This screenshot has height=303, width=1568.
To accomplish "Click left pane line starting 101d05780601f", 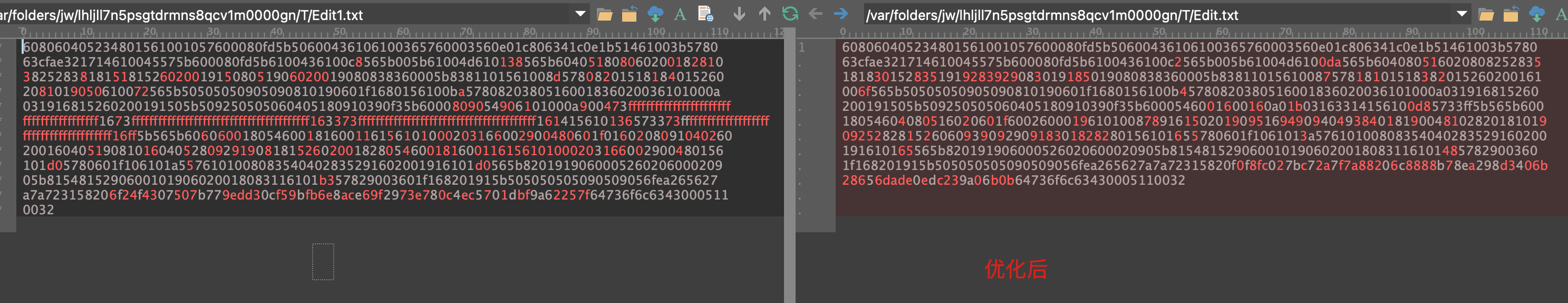I will pyautogui.click(x=373, y=165).
